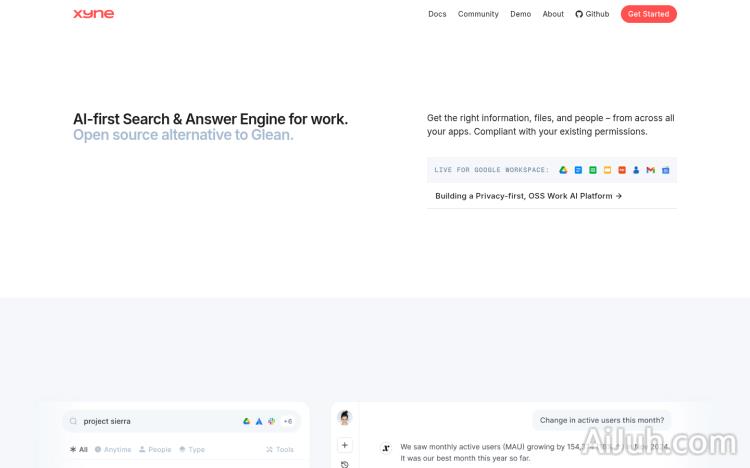This screenshot has width=750, height=468.
Task: Click the green Google Sheets icon
Action: click(x=593, y=170)
